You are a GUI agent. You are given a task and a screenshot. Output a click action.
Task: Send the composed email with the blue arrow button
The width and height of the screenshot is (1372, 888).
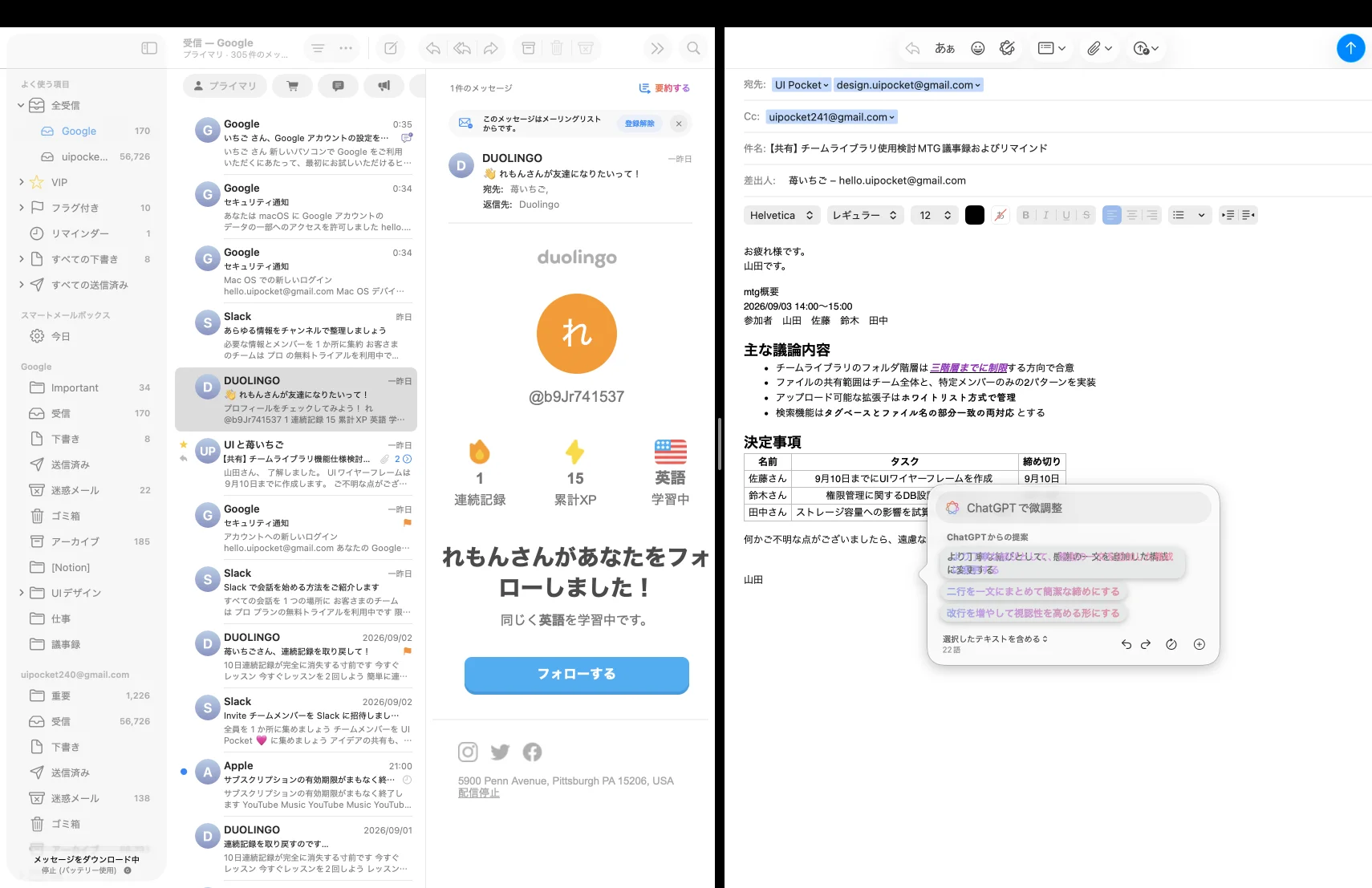(1350, 48)
